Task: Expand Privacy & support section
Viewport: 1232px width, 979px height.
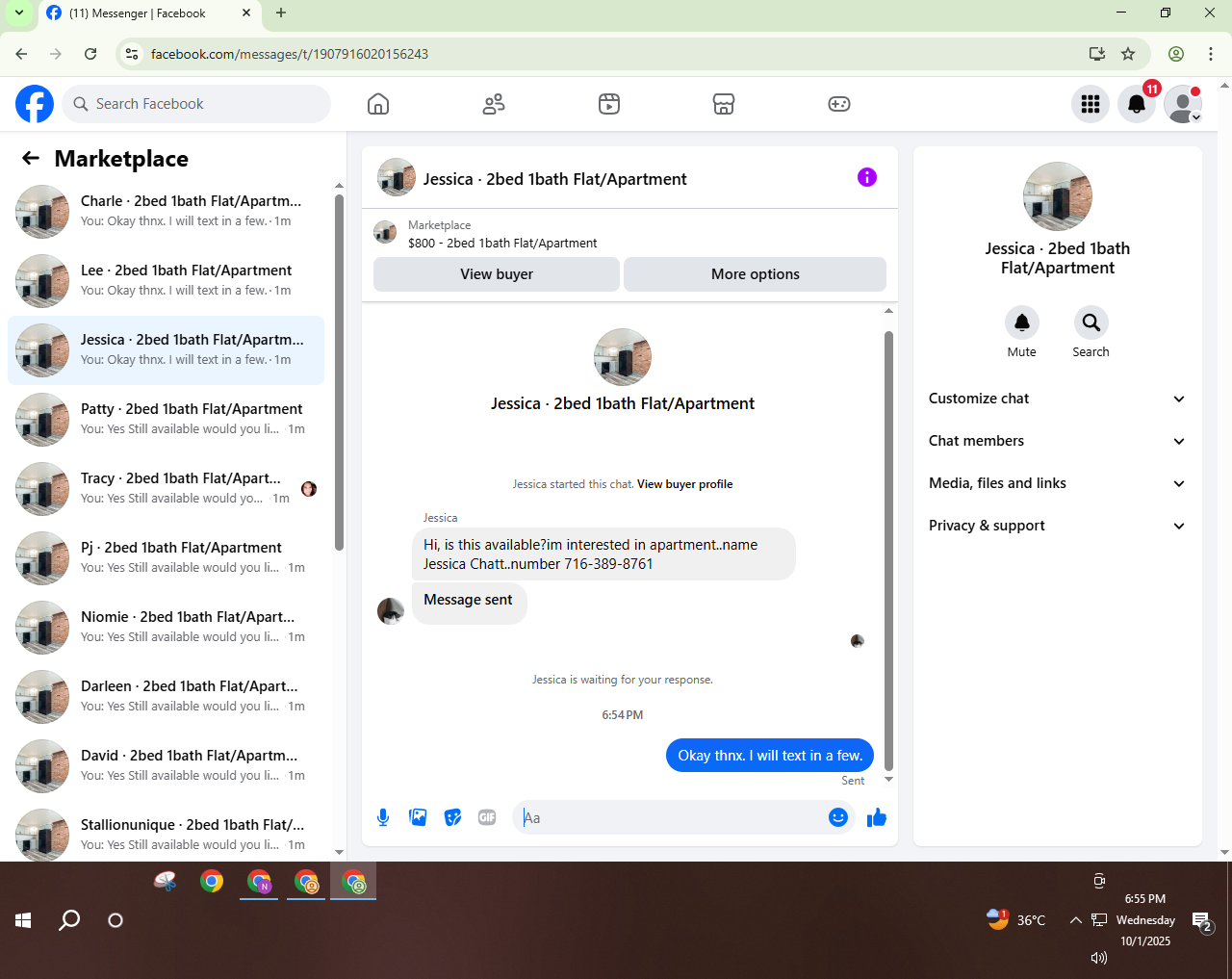Action: 1058,526
